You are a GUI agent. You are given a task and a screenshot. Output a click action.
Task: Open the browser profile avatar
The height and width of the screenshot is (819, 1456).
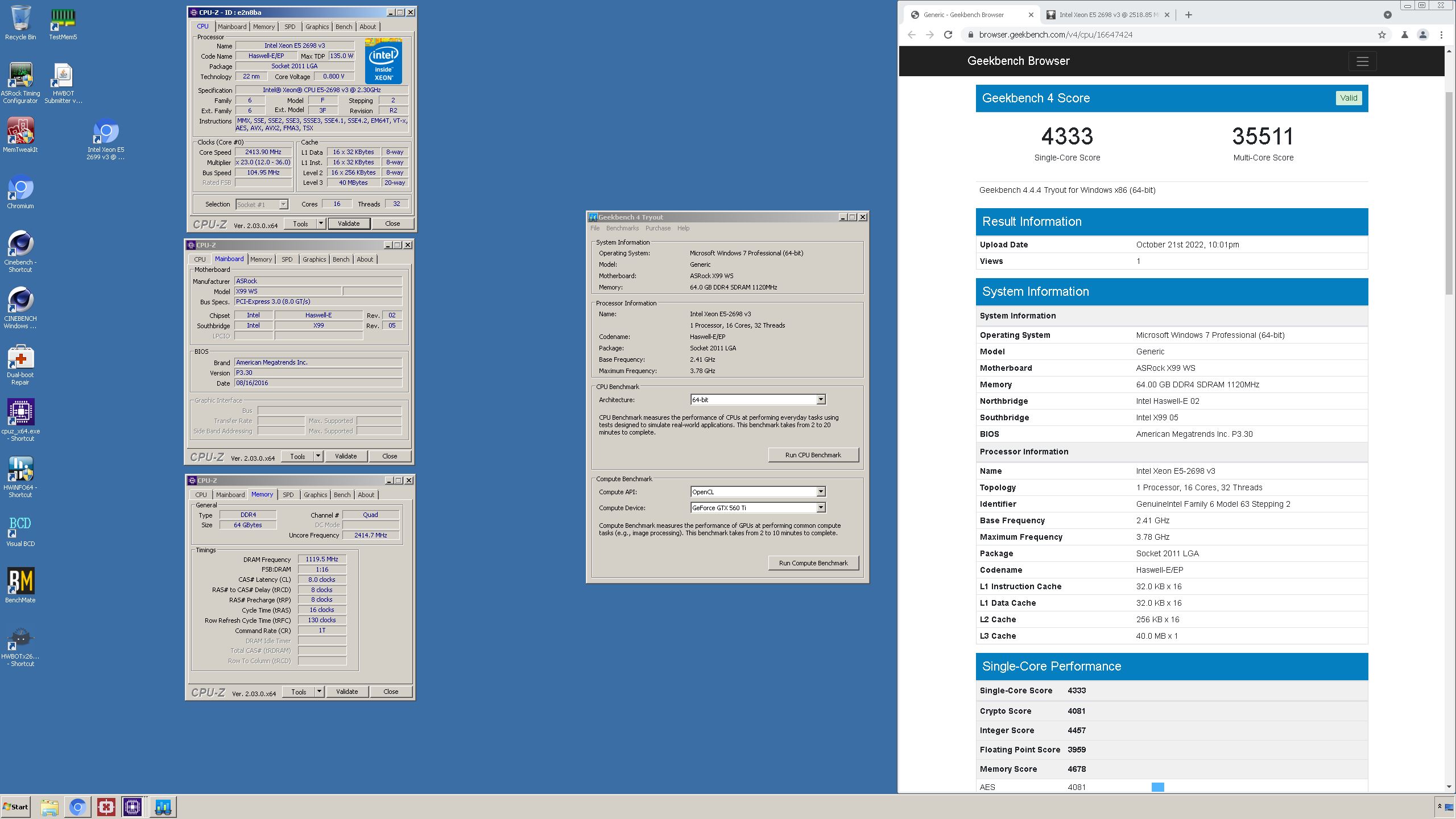[1423, 35]
